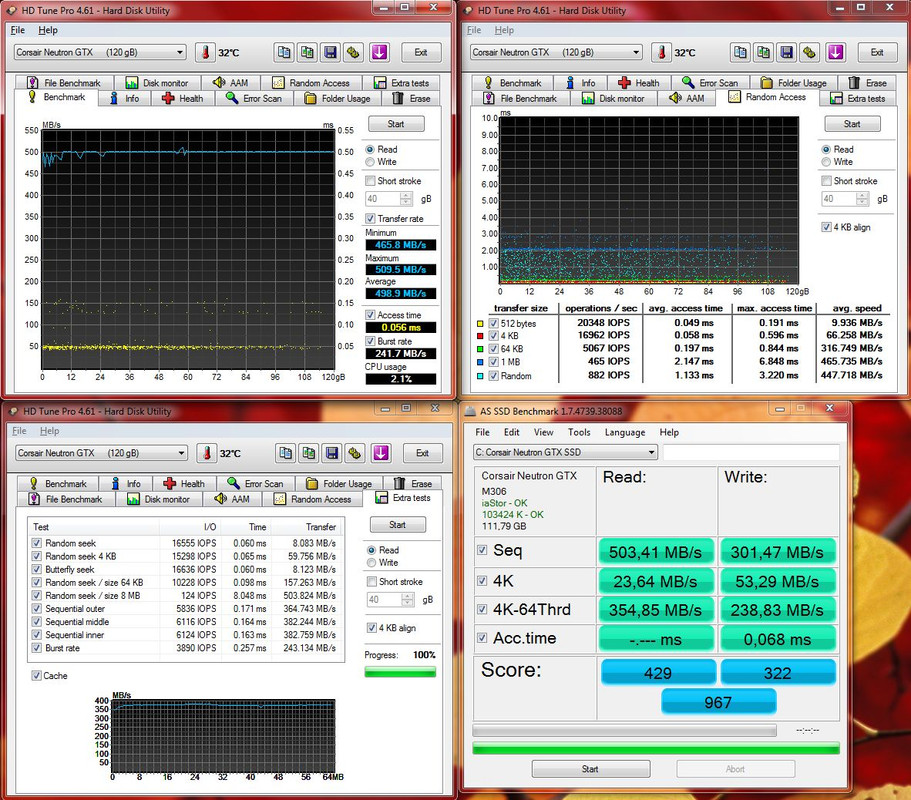Click thermometer temperature icon in top-left HD Tune window
Image resolution: width=911 pixels, height=800 pixels.
[x=205, y=52]
